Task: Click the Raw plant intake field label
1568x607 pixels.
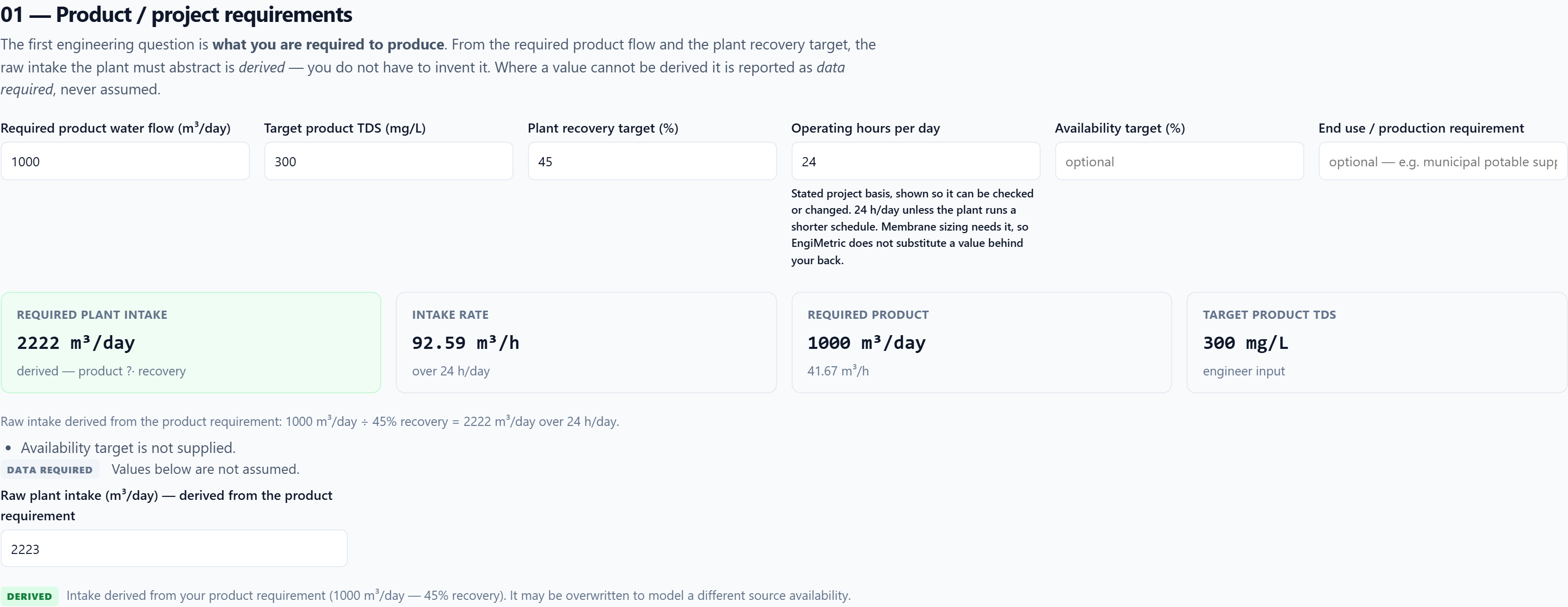Action: (166, 505)
